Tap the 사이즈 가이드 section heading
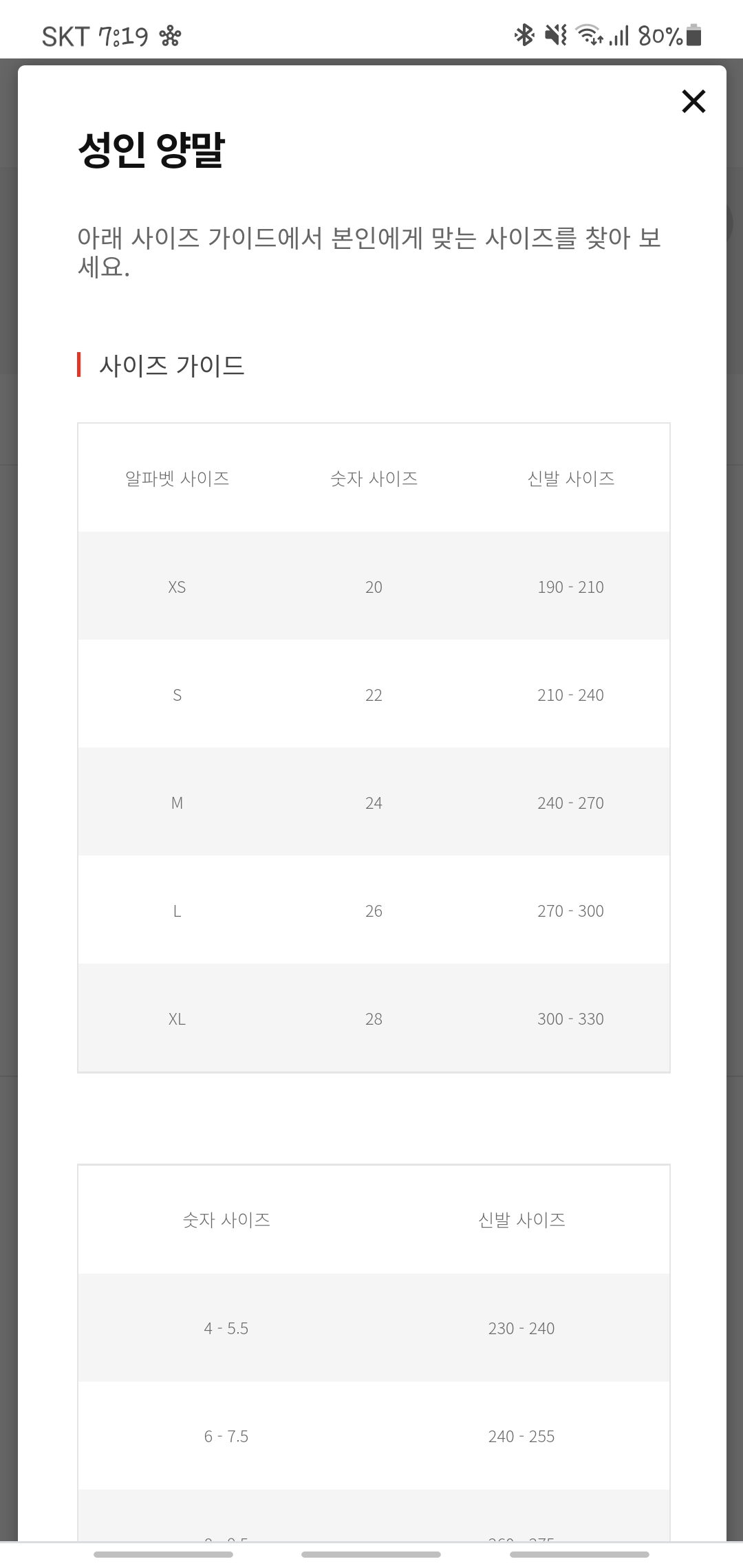This screenshot has height=1568, width=743. (x=171, y=365)
